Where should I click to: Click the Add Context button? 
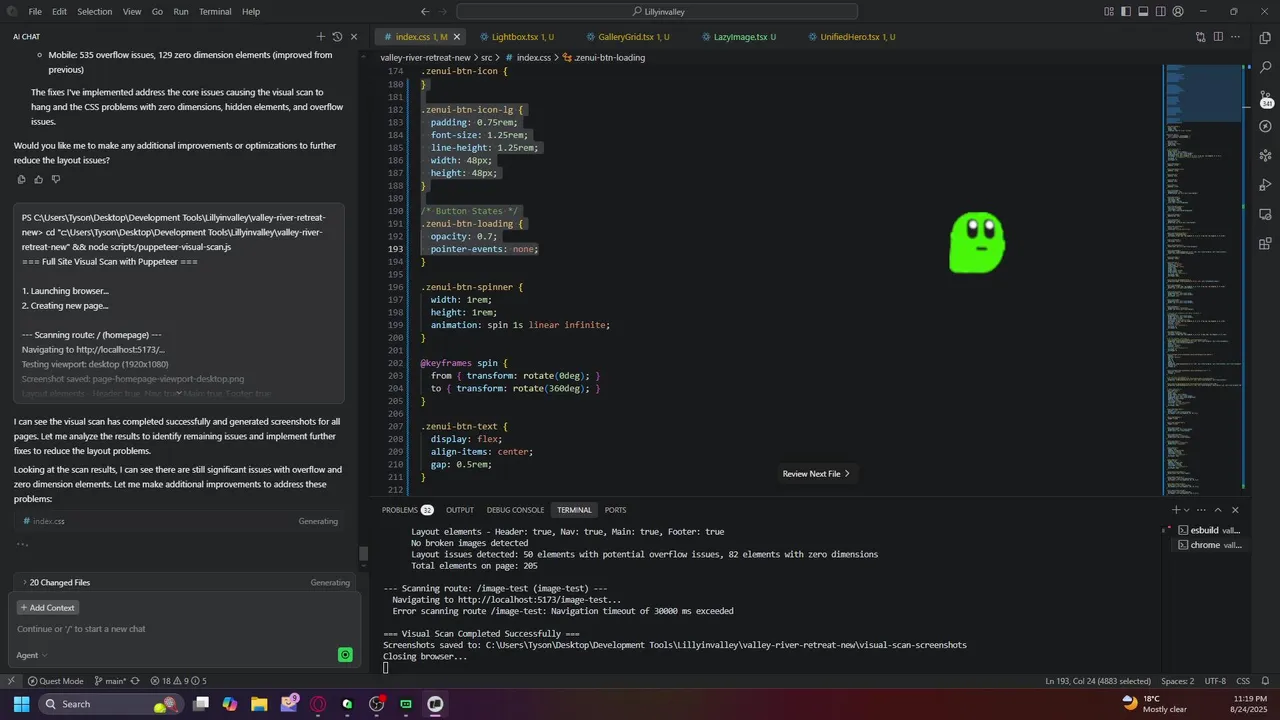point(47,607)
